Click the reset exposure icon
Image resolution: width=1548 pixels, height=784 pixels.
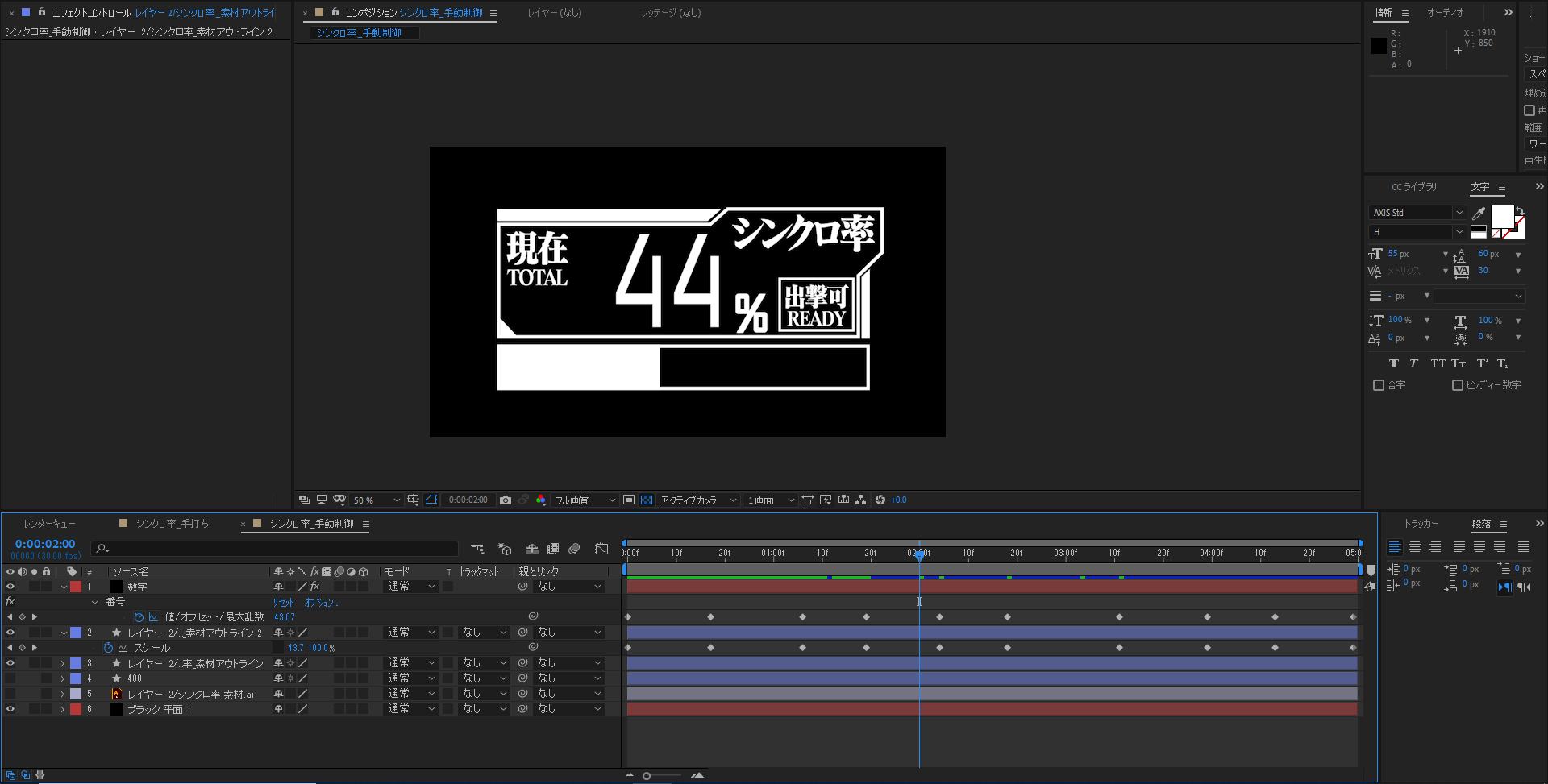click(880, 500)
